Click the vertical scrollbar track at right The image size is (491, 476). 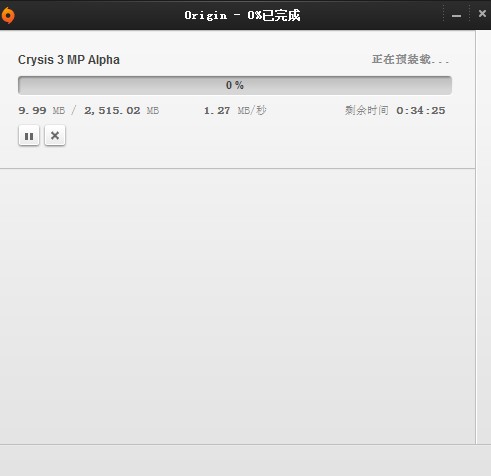483,237
